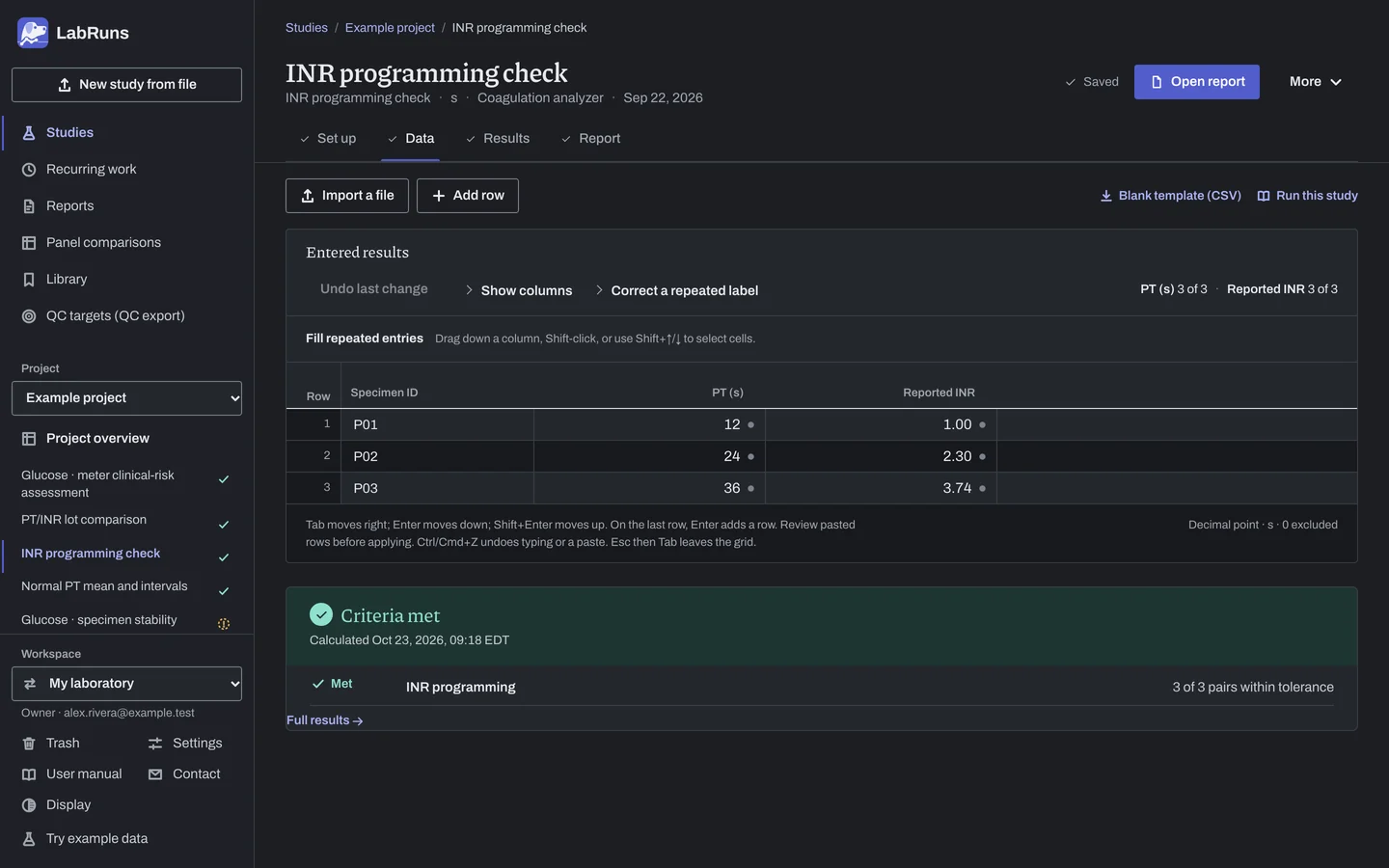Open the Workspace selector dropdown
Viewport: 1389px width, 868px height.
click(x=126, y=684)
